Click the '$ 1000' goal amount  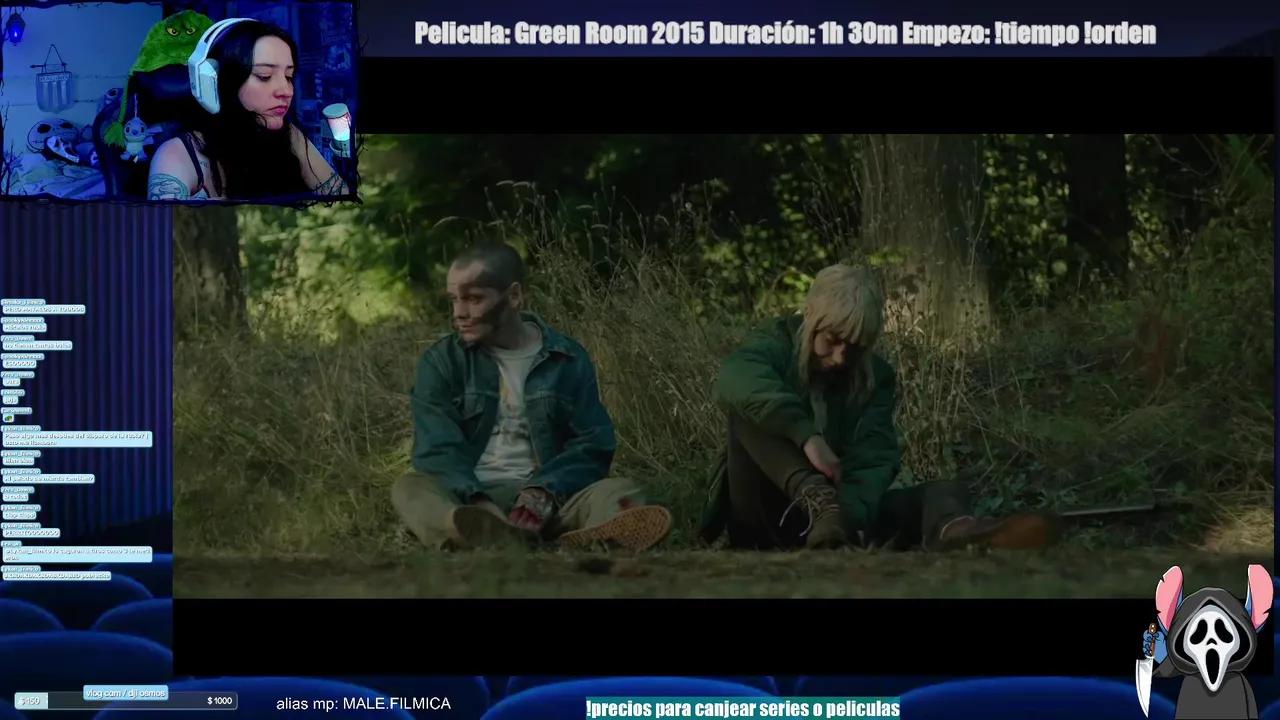[219, 701]
